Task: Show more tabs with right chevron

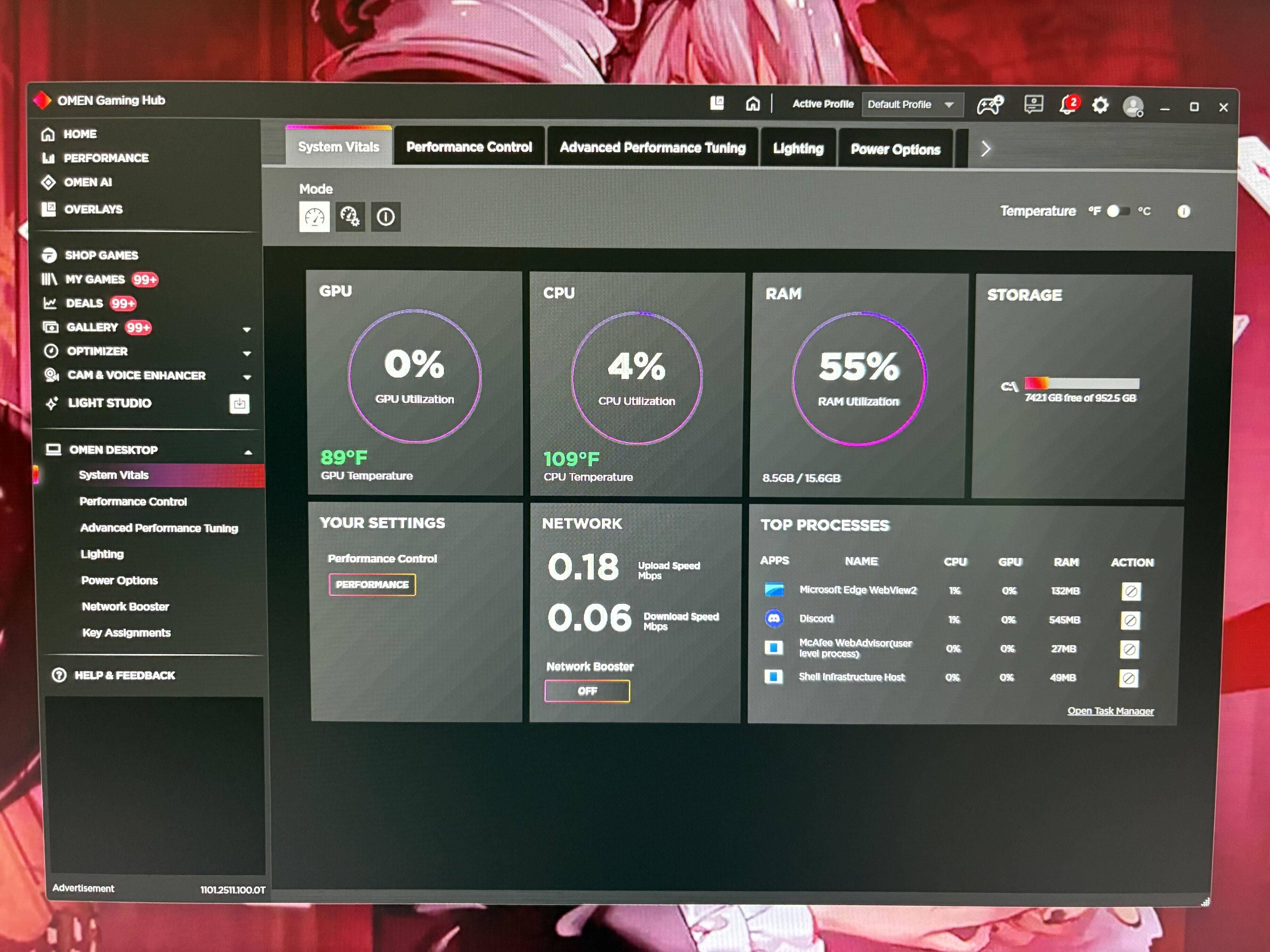Action: point(986,149)
